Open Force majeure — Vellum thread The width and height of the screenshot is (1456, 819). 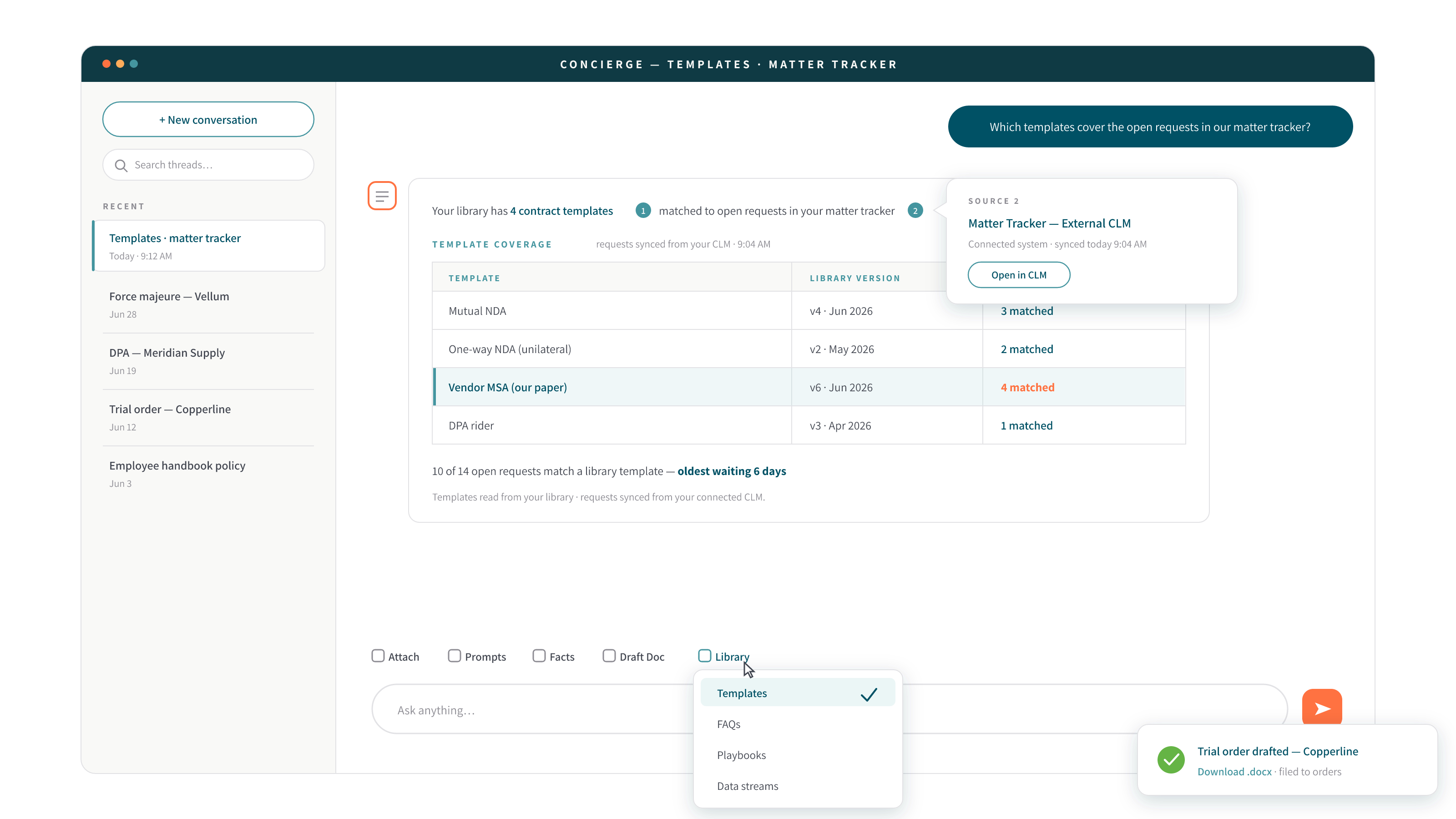(208, 305)
